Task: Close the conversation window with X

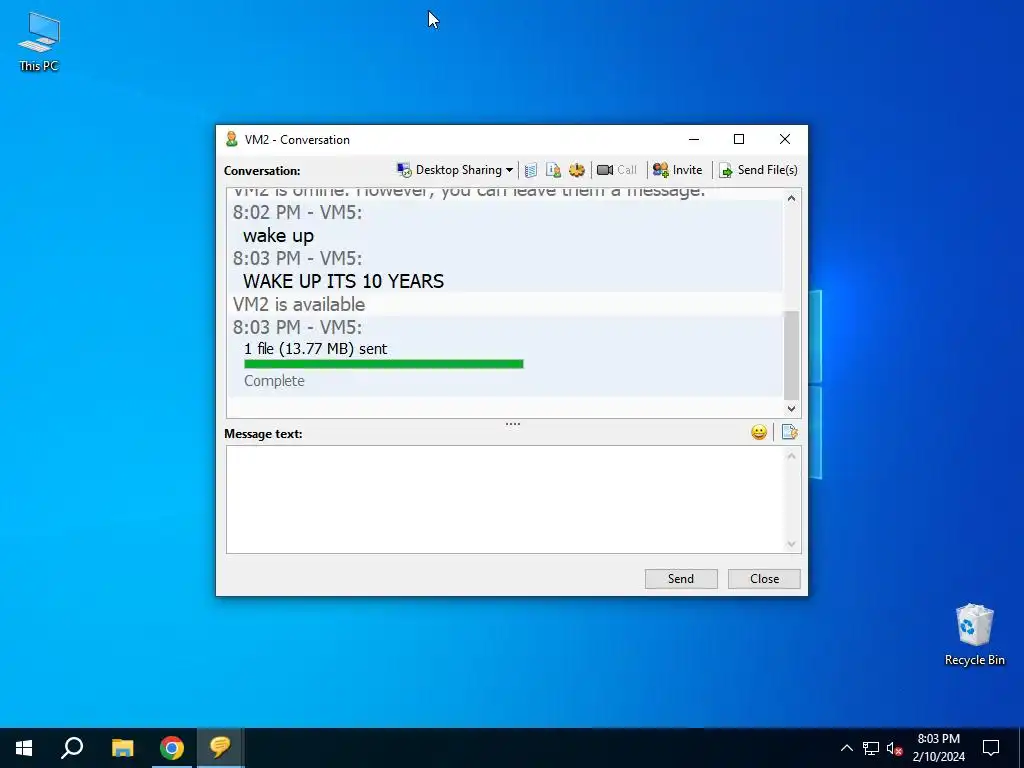Action: coord(785,139)
